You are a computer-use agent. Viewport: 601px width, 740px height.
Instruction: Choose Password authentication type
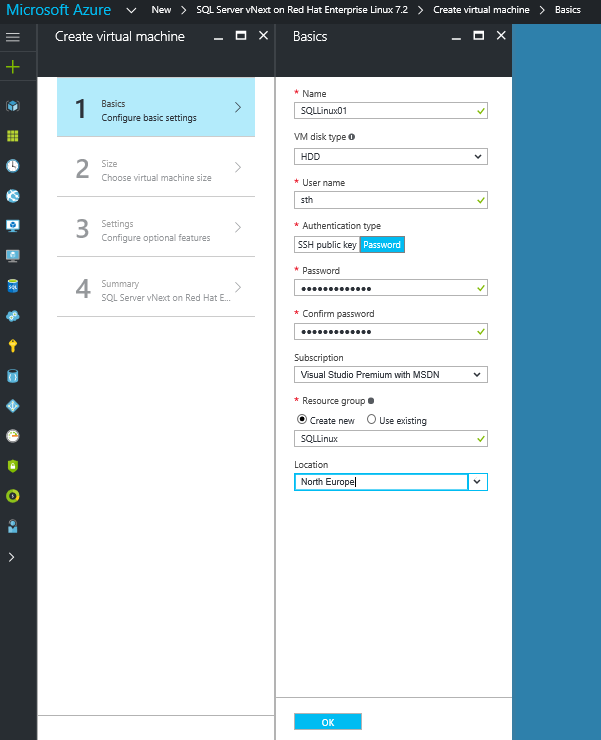click(382, 244)
